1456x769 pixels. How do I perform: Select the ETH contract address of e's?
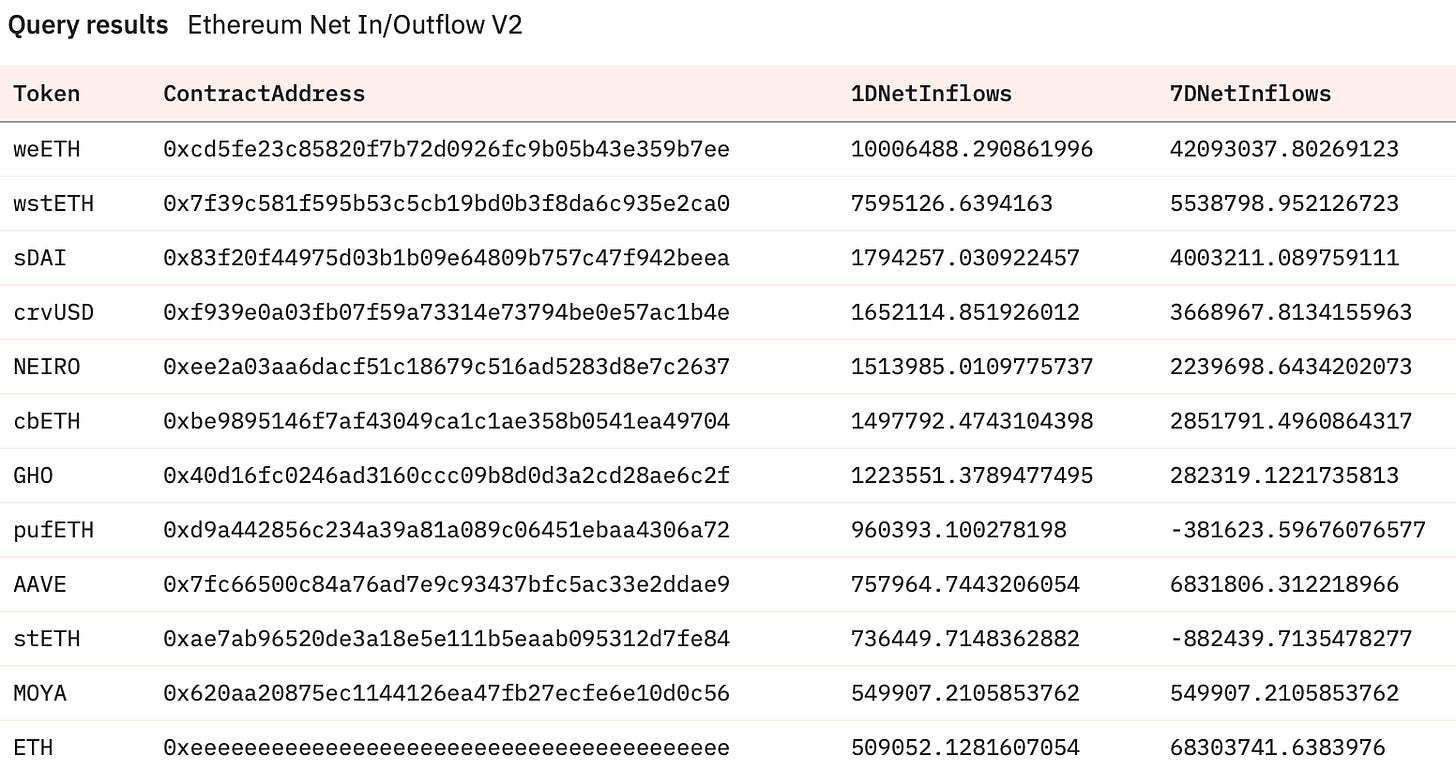(x=446, y=748)
